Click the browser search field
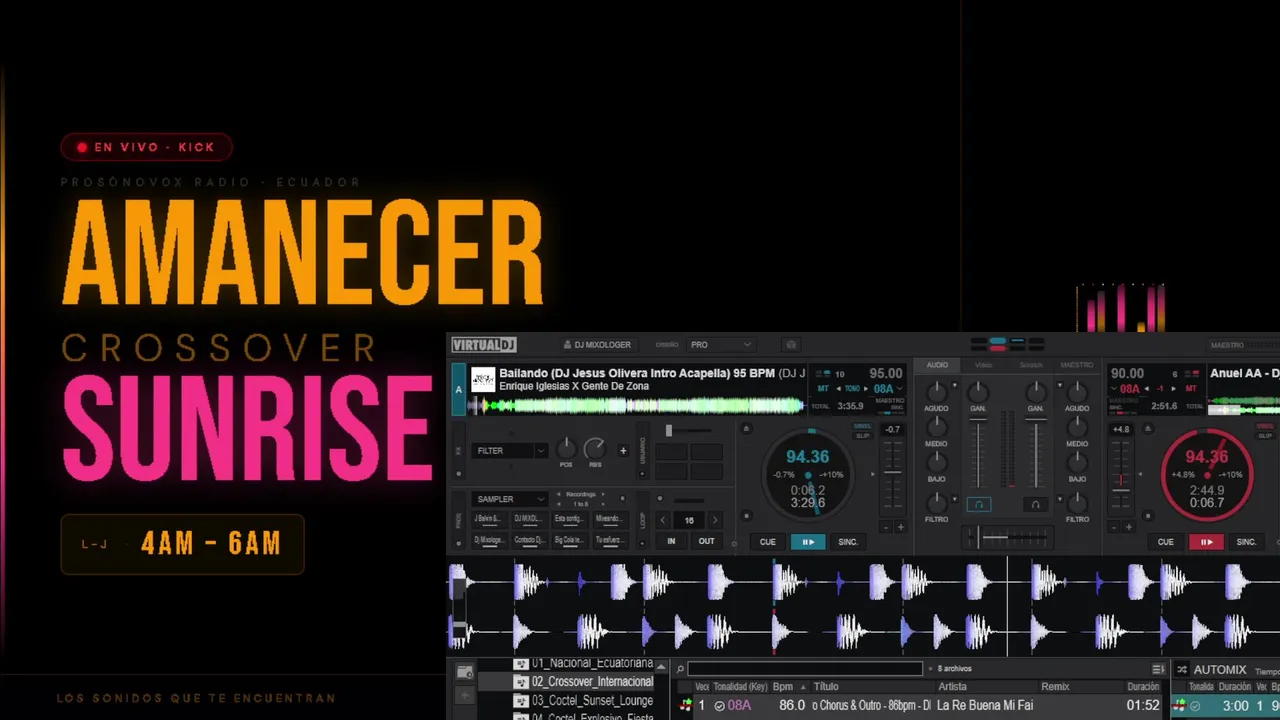 (805, 669)
